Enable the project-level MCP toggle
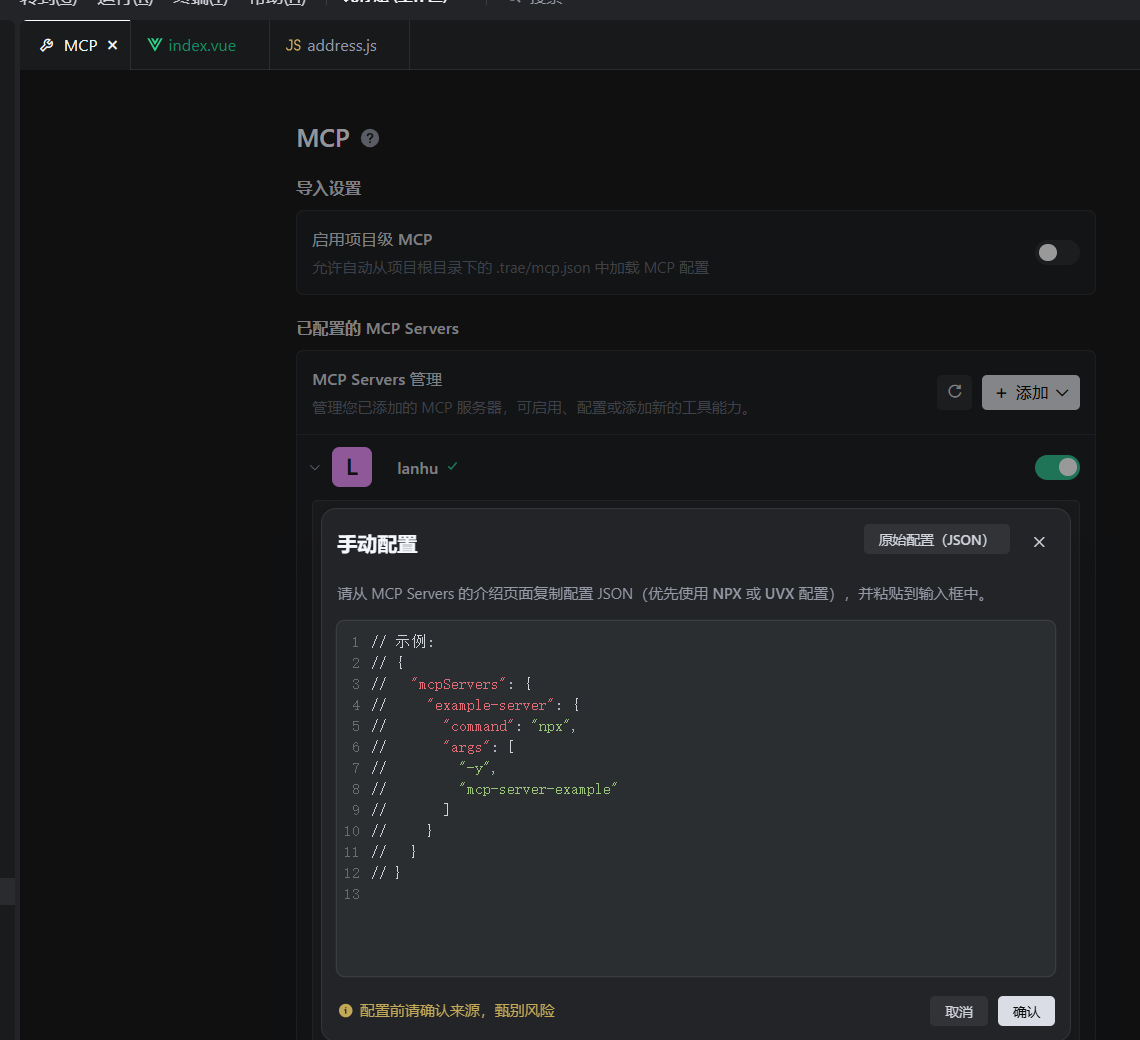Screen dimensions: 1140x1040 click(1056, 252)
